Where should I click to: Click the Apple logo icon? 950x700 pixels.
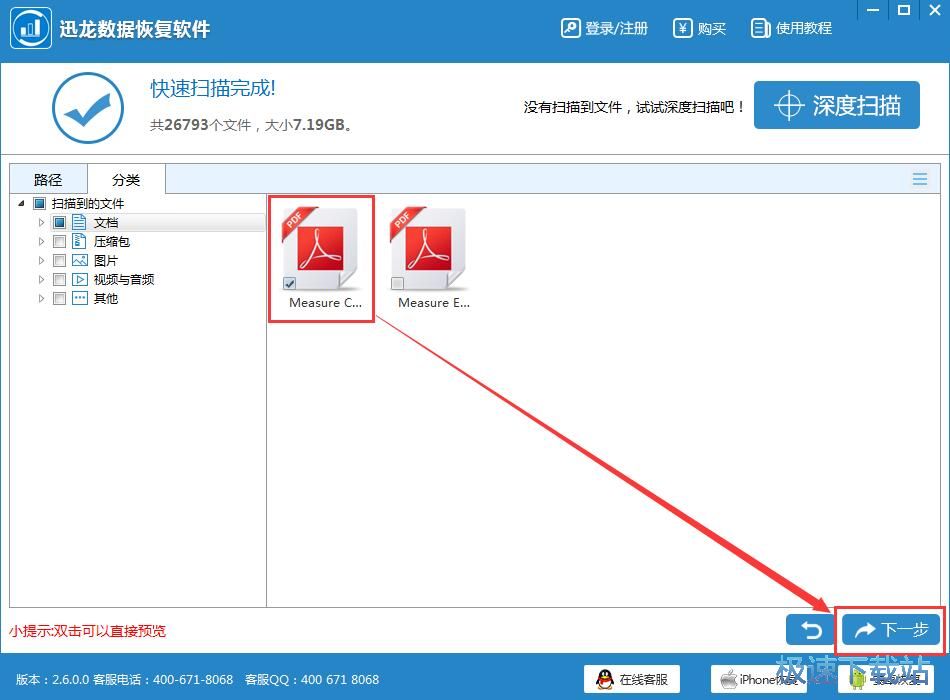(728, 679)
